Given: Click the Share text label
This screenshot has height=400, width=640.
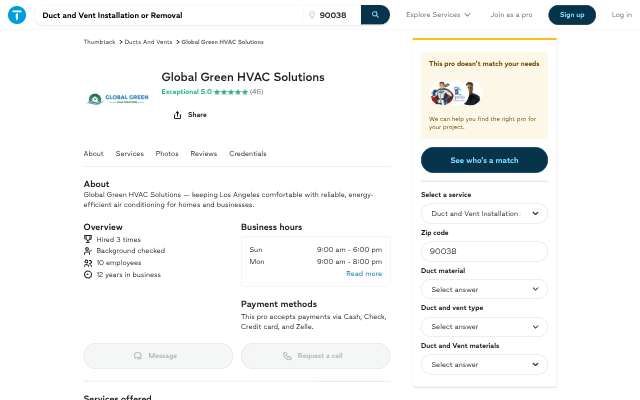Looking at the screenshot, I should coord(197,115).
